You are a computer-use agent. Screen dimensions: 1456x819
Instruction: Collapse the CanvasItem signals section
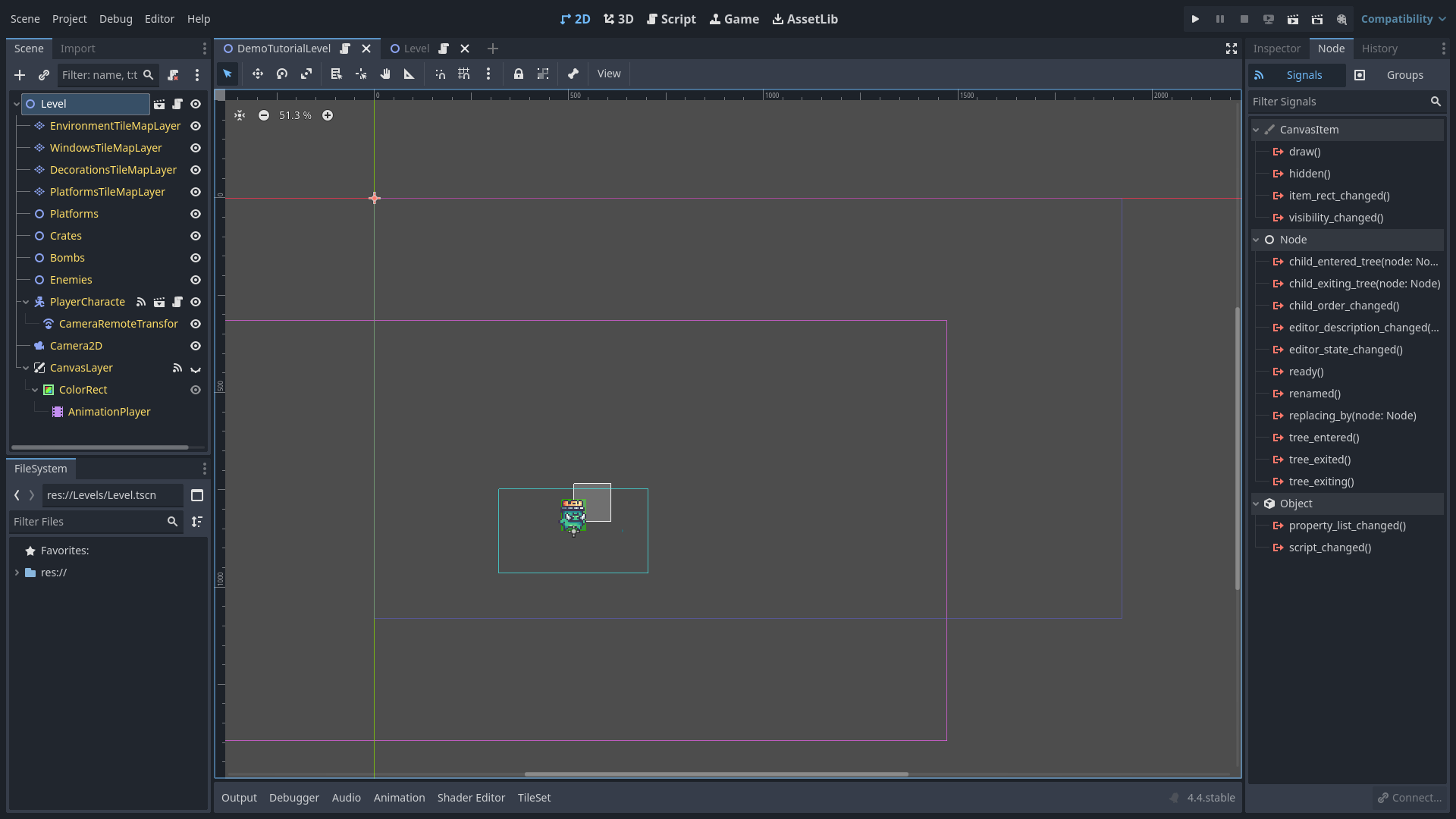(1256, 130)
